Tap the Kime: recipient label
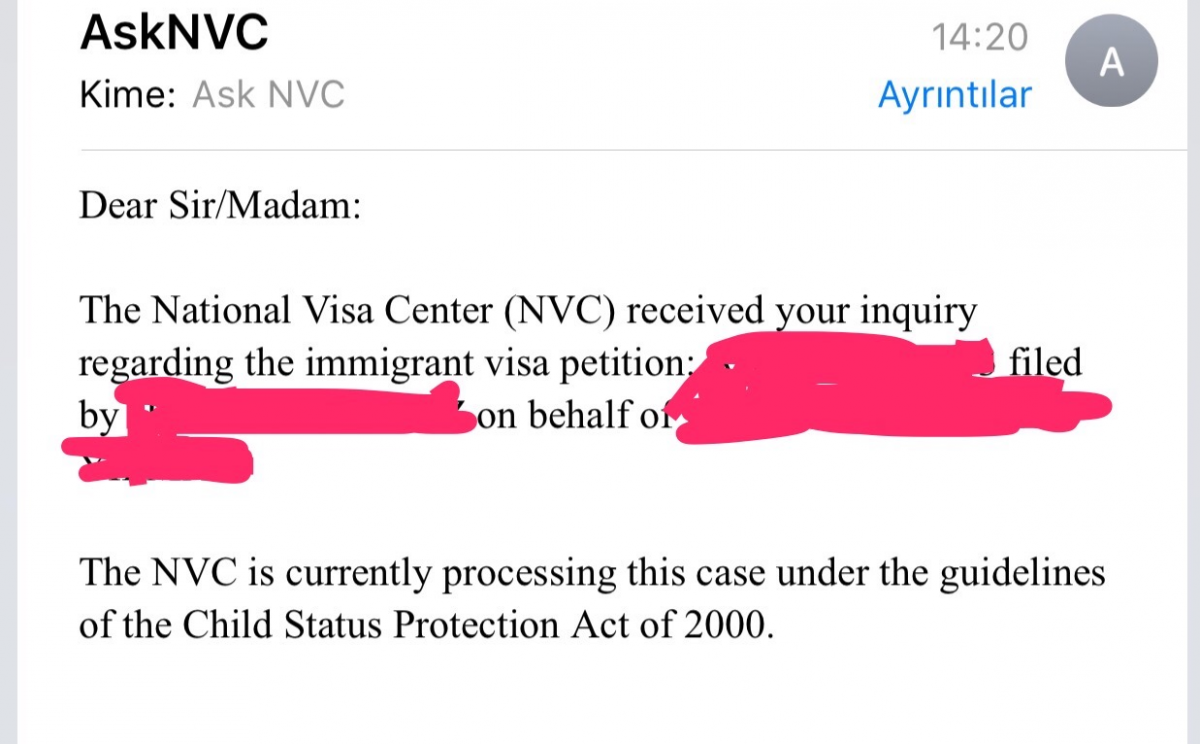This screenshot has width=1200, height=744. [128, 95]
